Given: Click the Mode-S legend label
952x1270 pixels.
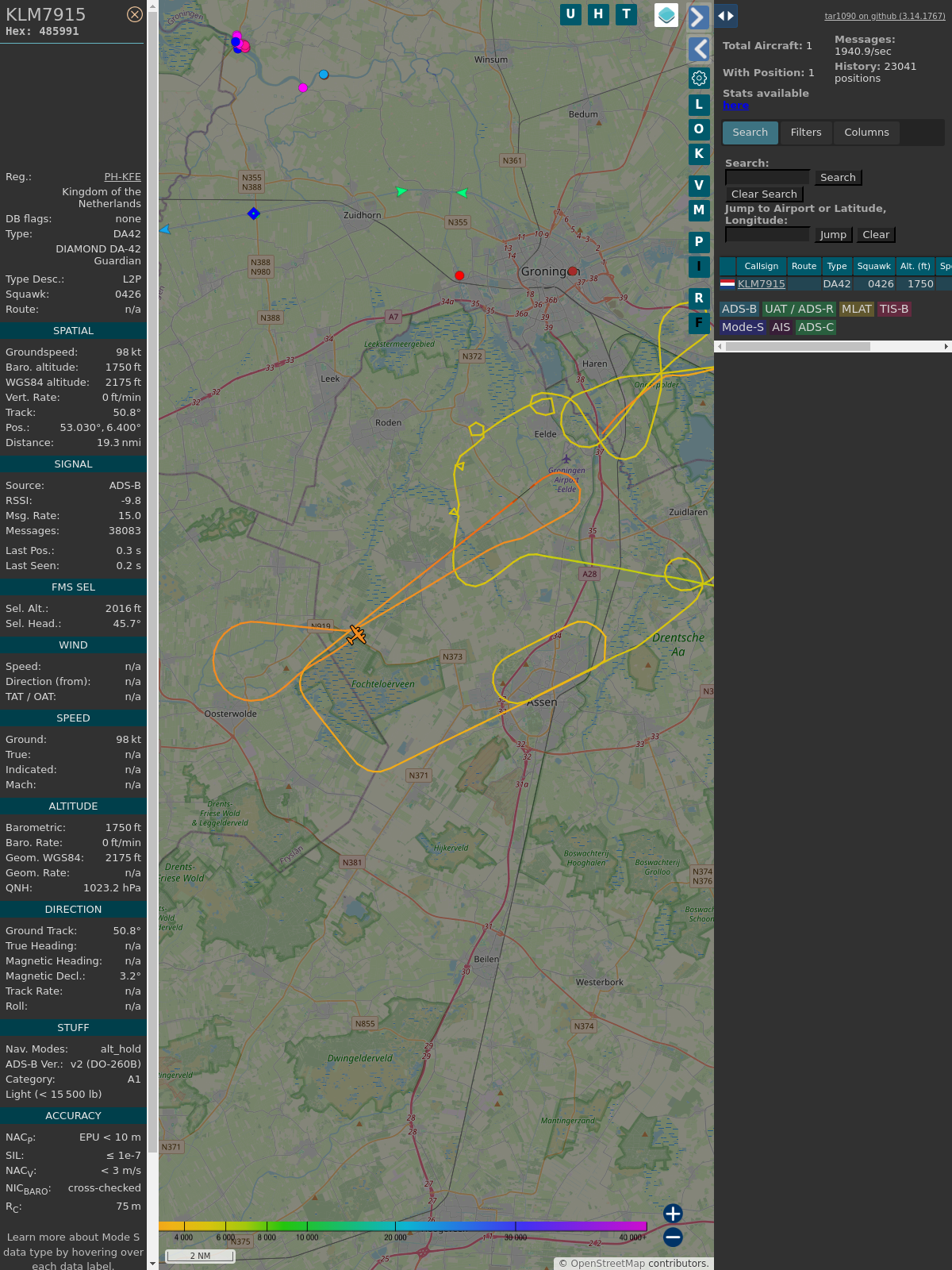Looking at the screenshot, I should [x=743, y=328].
